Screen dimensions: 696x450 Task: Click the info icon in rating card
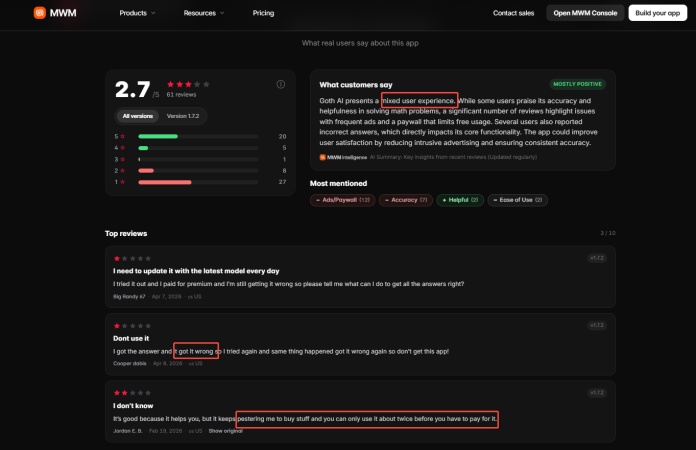281,84
